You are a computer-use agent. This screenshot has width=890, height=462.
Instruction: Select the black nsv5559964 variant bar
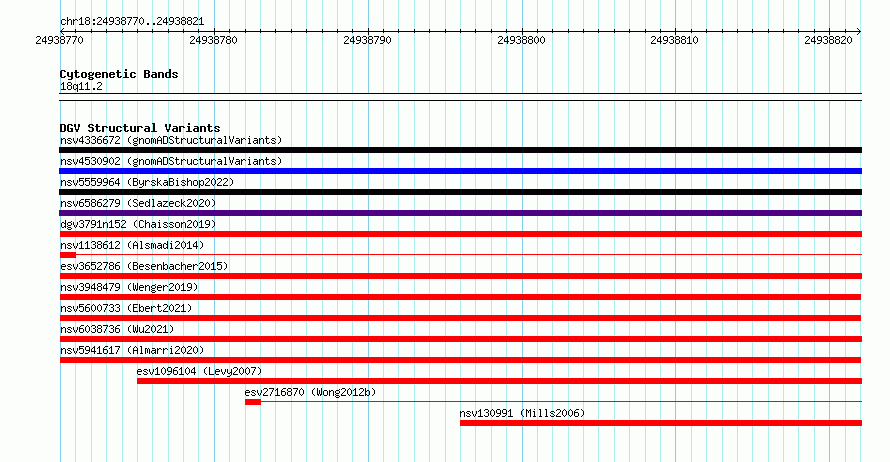[460, 192]
